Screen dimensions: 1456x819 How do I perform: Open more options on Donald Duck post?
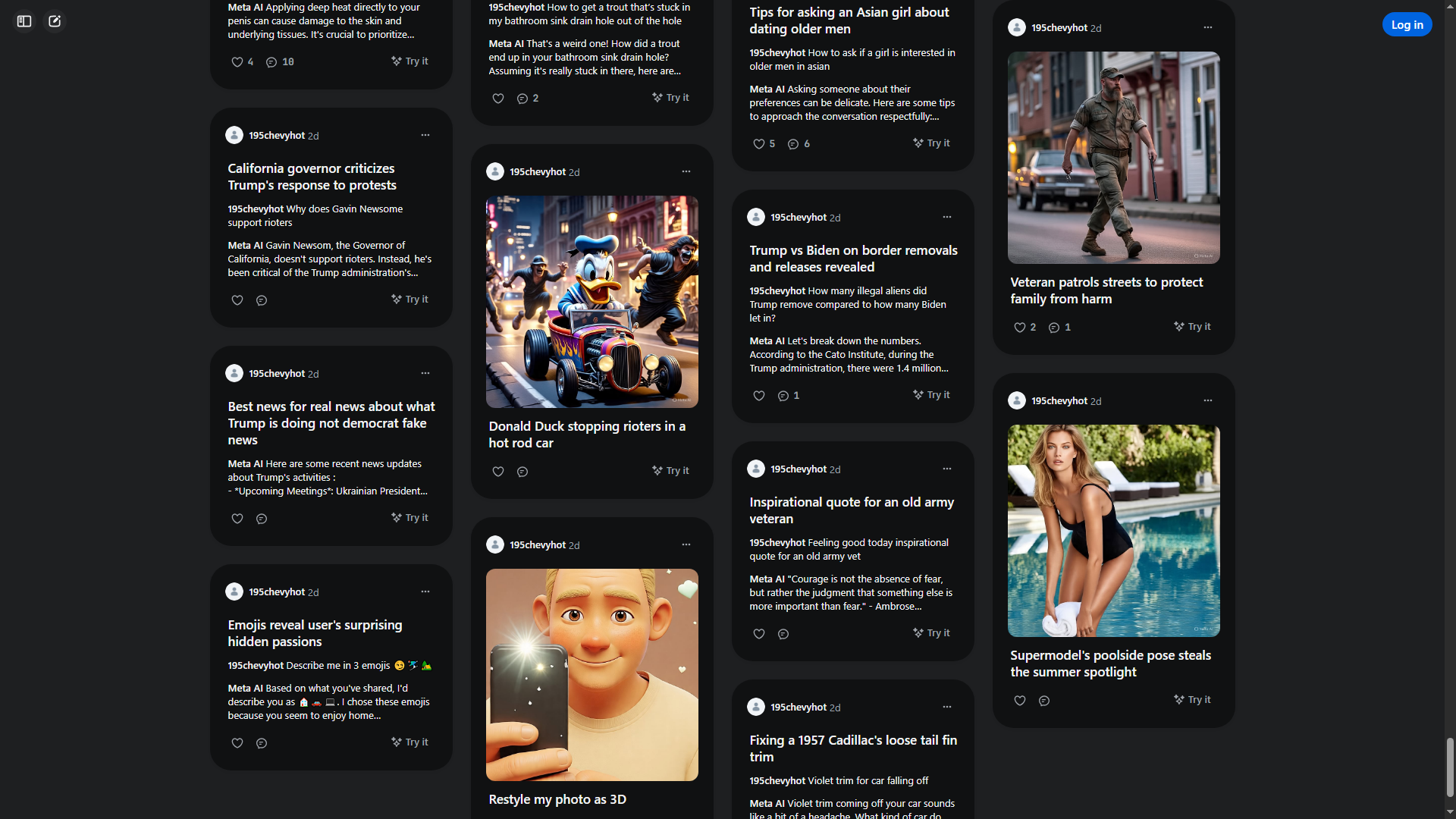click(686, 171)
